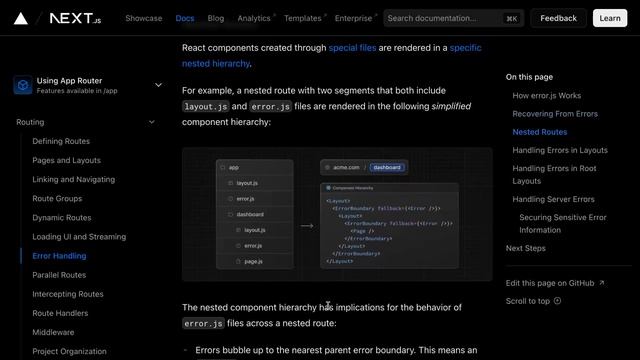
Task: Open the Next.js logo home link
Action: click(x=75, y=18)
